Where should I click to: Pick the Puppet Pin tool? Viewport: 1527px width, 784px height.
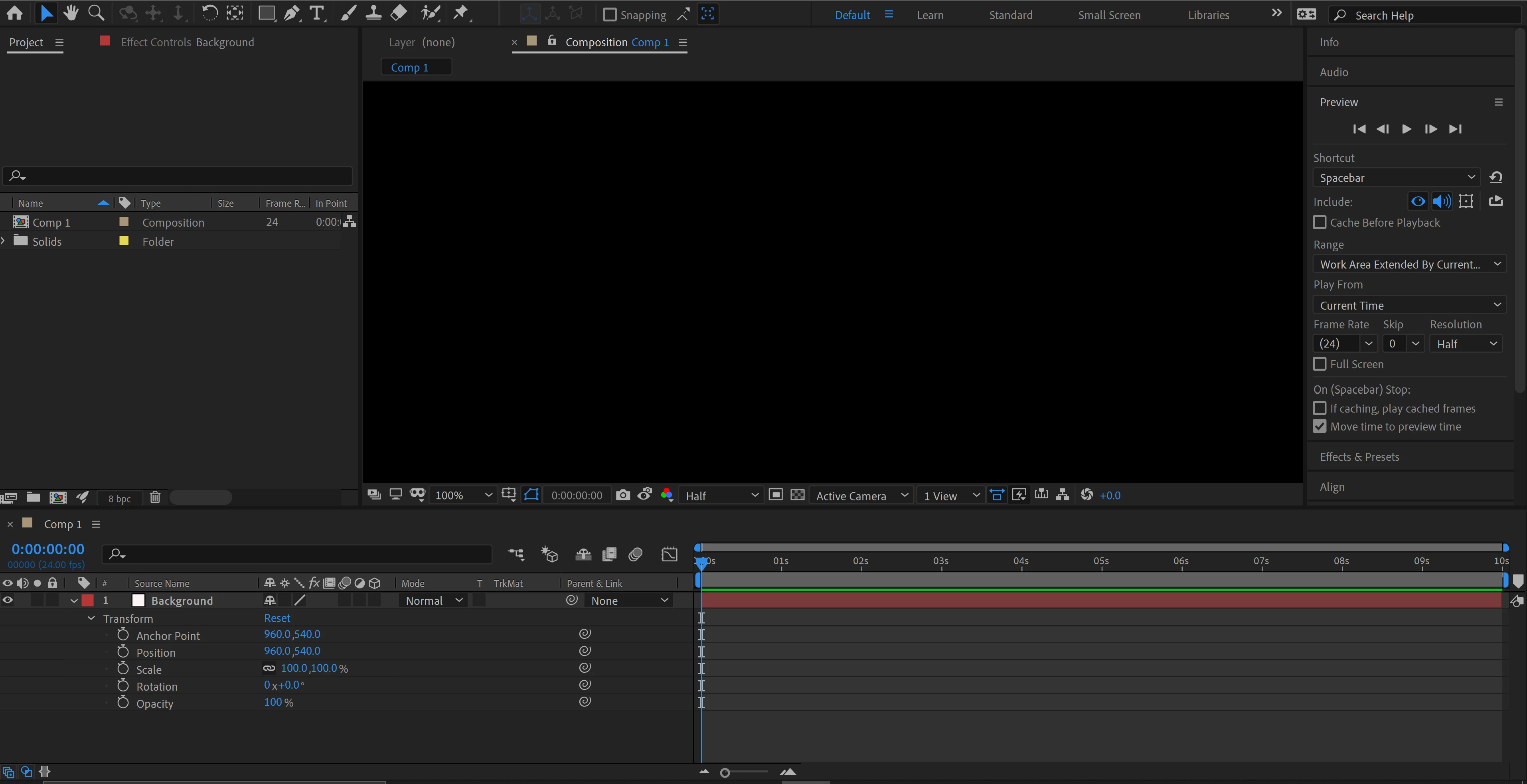tap(460, 13)
